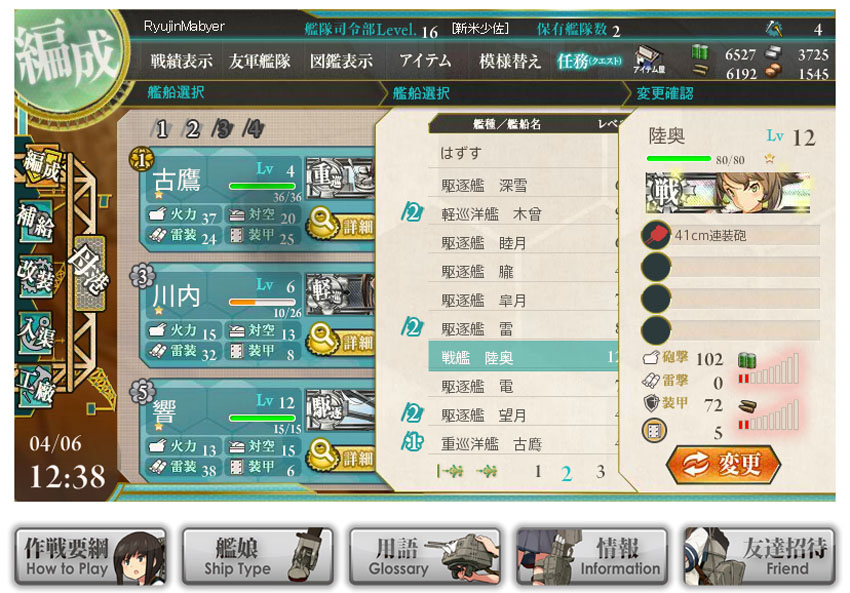Open the 作戦要綱 How to Play banner
Image resolution: width=850 pixels, height=593 pixels.
pos(90,557)
